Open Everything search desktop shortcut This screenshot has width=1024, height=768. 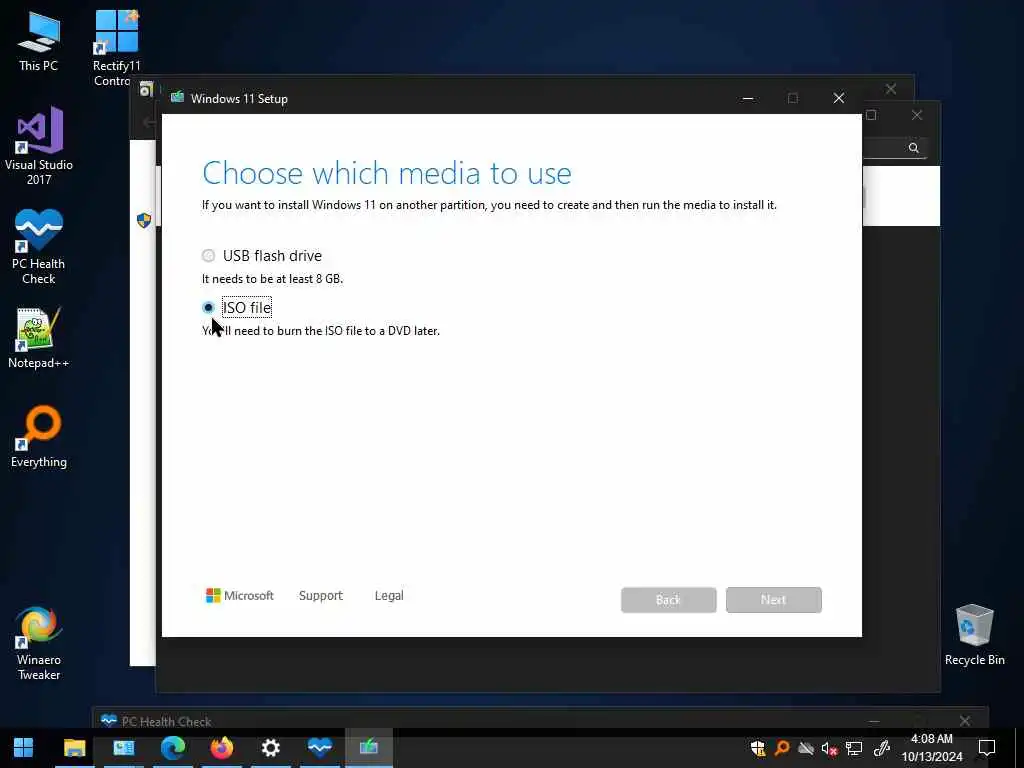(x=39, y=436)
